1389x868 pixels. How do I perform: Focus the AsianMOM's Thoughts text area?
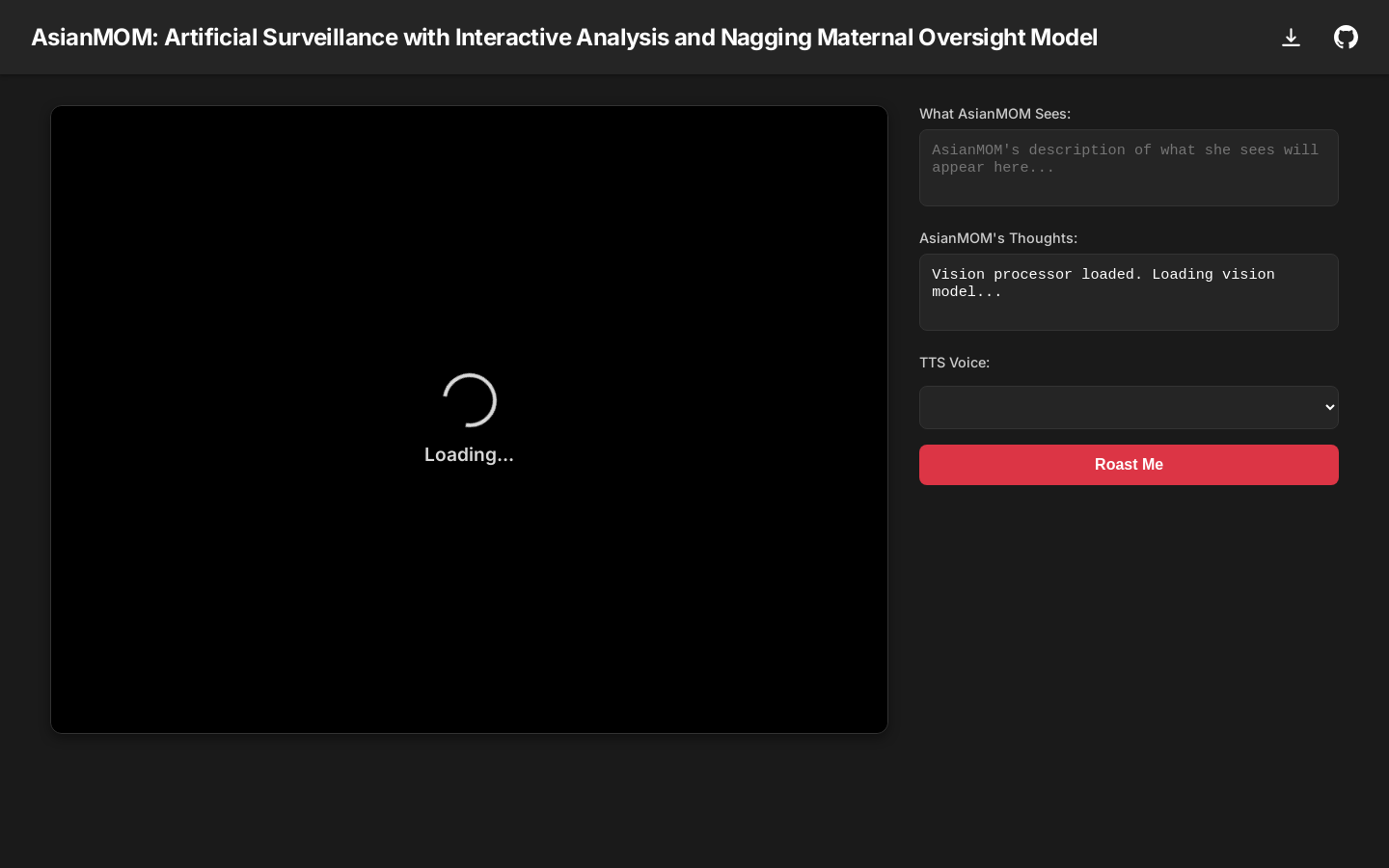coord(1129,292)
